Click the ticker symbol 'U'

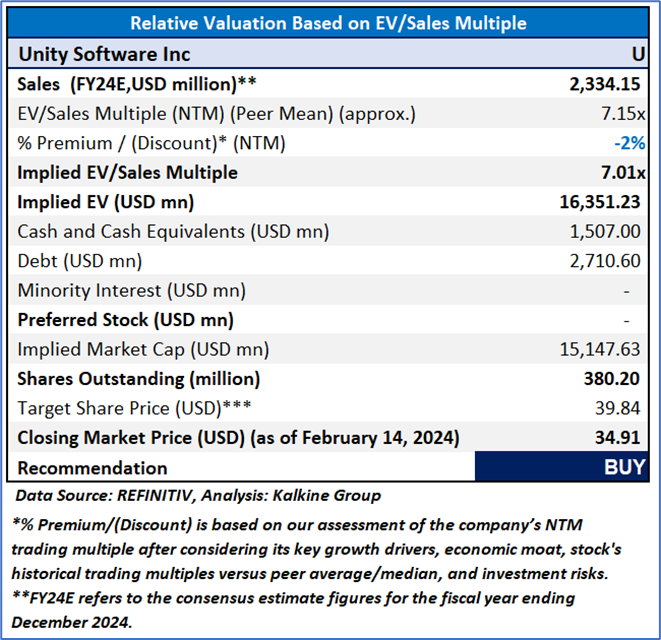pos(638,54)
